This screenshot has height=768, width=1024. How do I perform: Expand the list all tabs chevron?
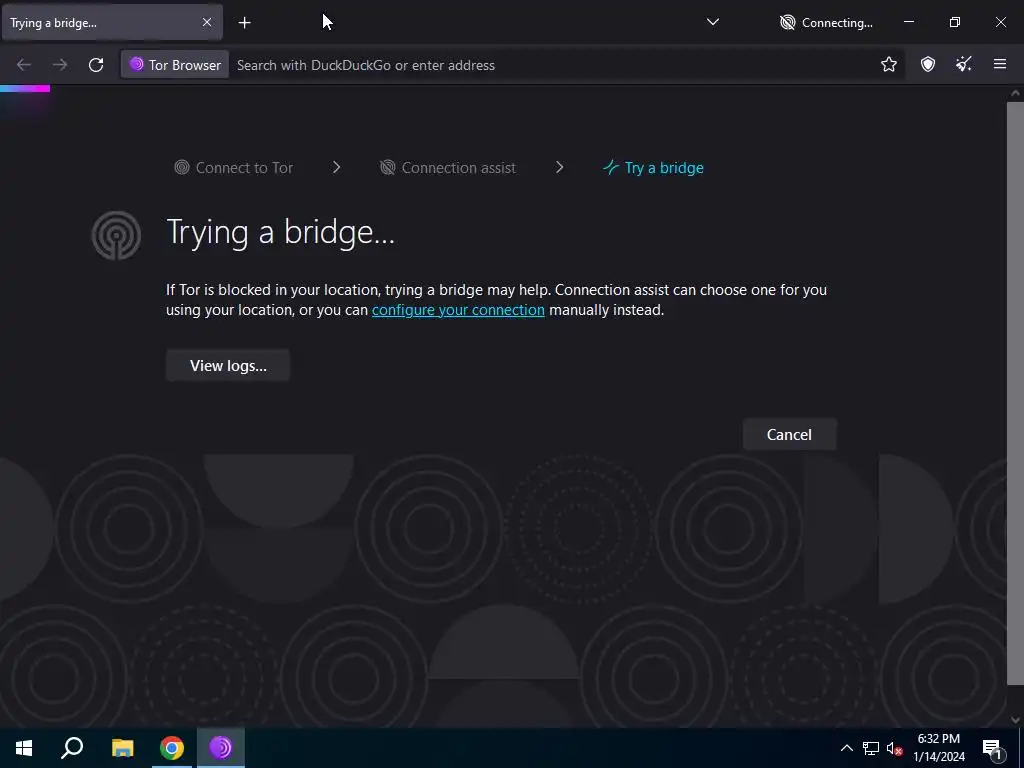click(x=712, y=22)
